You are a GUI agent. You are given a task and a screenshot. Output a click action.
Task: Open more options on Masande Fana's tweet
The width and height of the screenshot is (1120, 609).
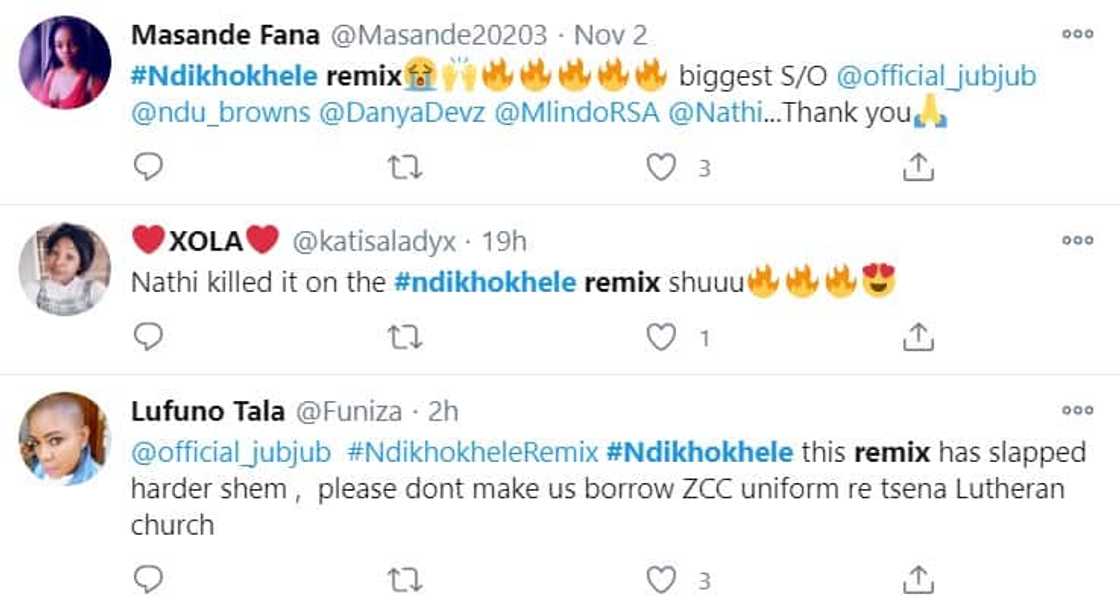pos(1077,34)
